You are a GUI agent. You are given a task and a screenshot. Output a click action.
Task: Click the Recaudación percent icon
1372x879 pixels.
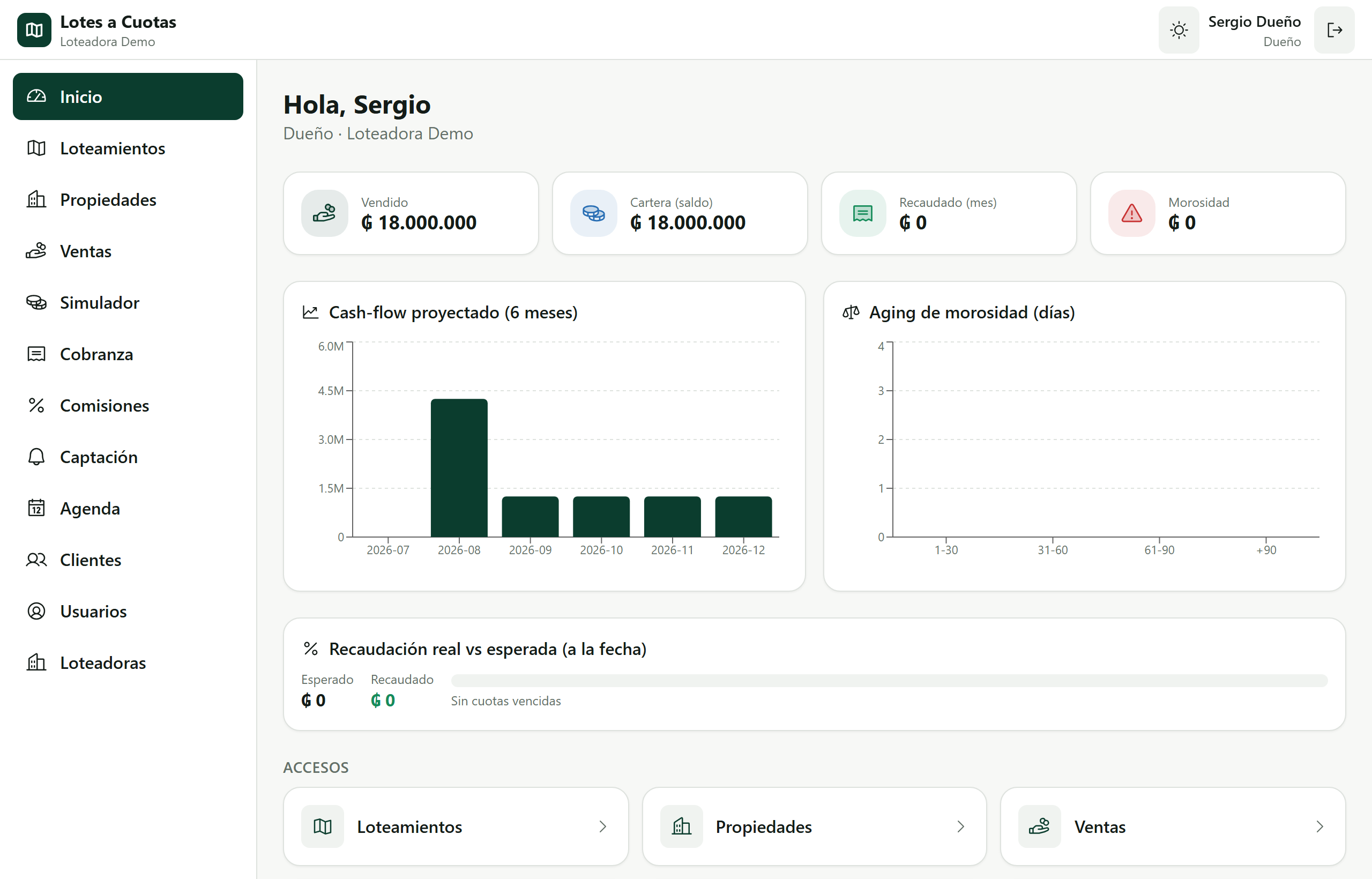coord(310,649)
